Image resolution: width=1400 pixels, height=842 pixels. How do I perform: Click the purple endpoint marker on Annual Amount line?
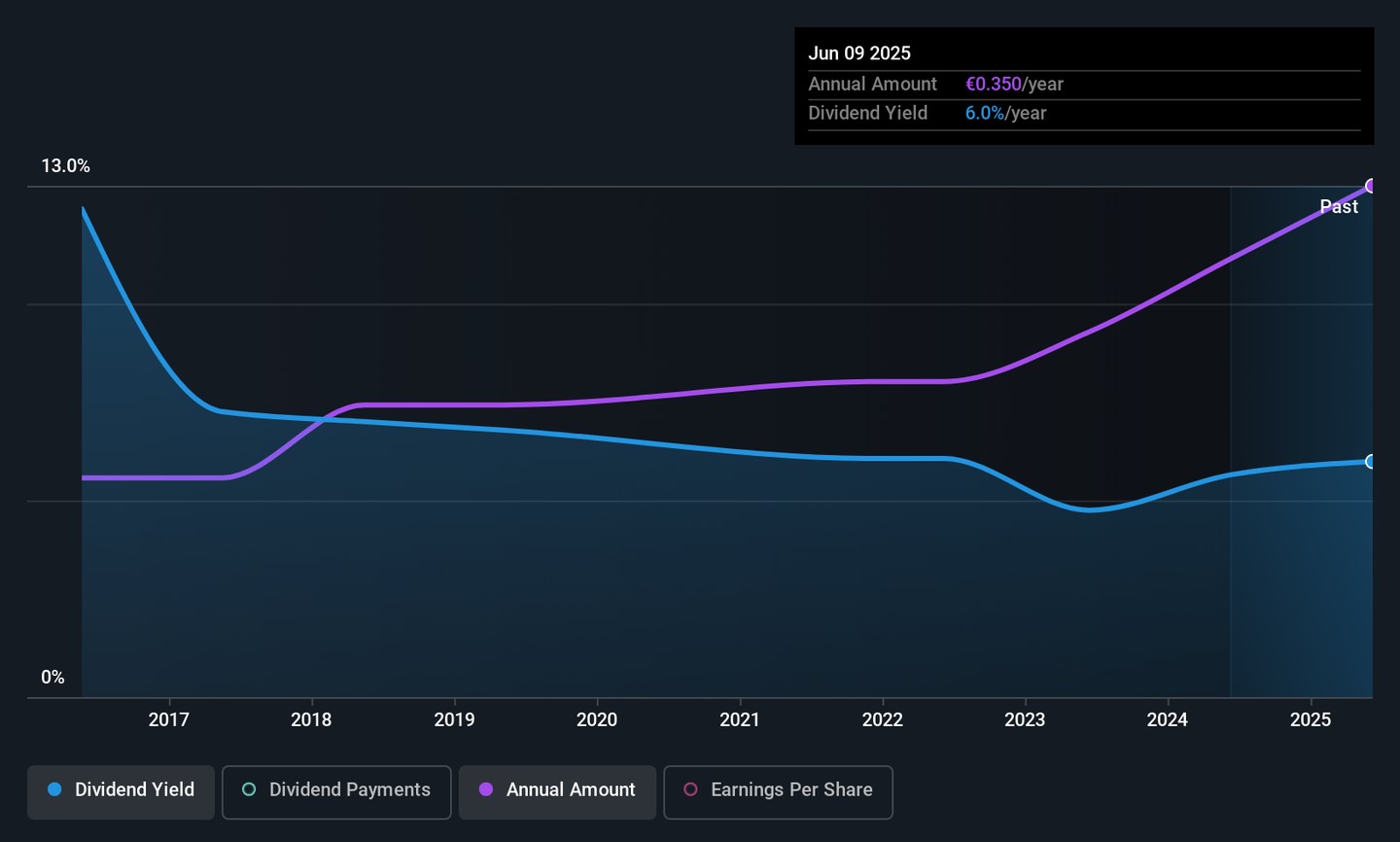[x=1371, y=186]
